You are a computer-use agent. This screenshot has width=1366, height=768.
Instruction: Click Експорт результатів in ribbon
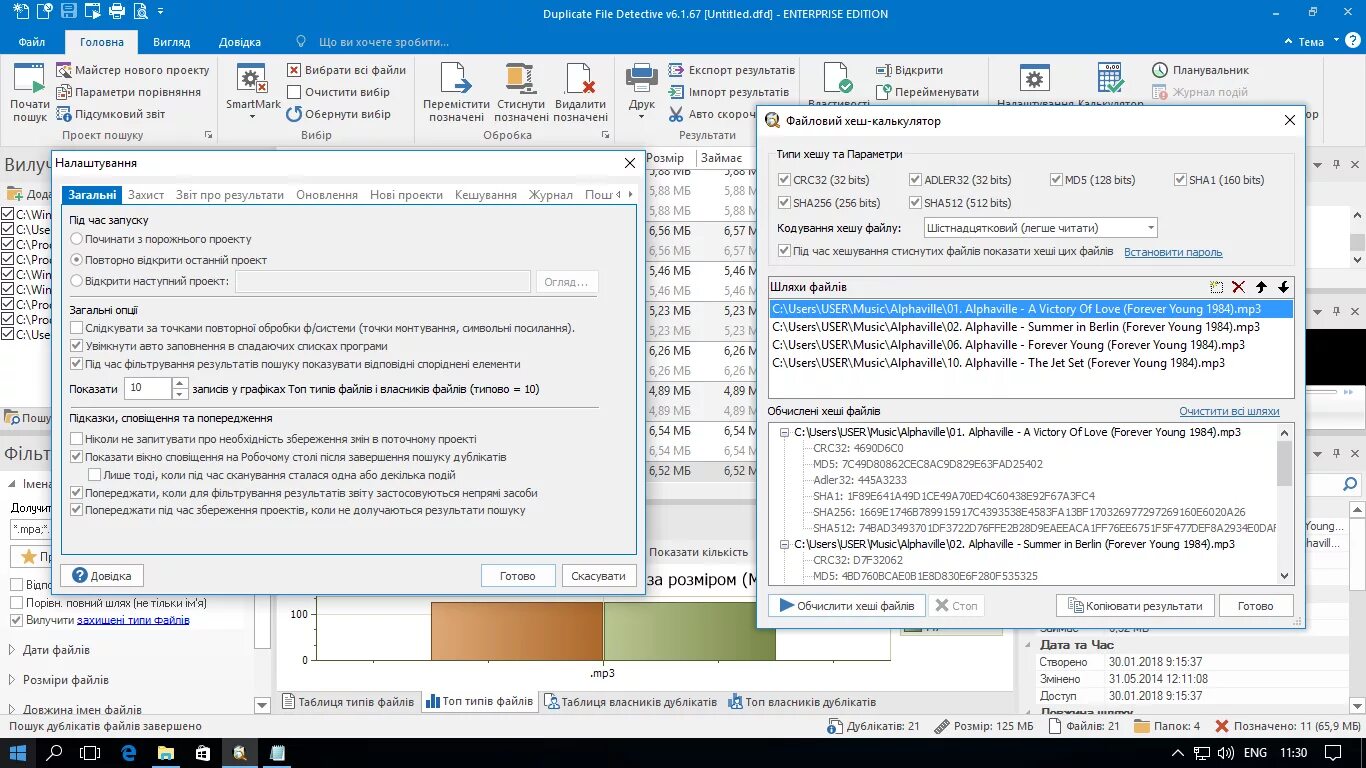tap(731, 70)
